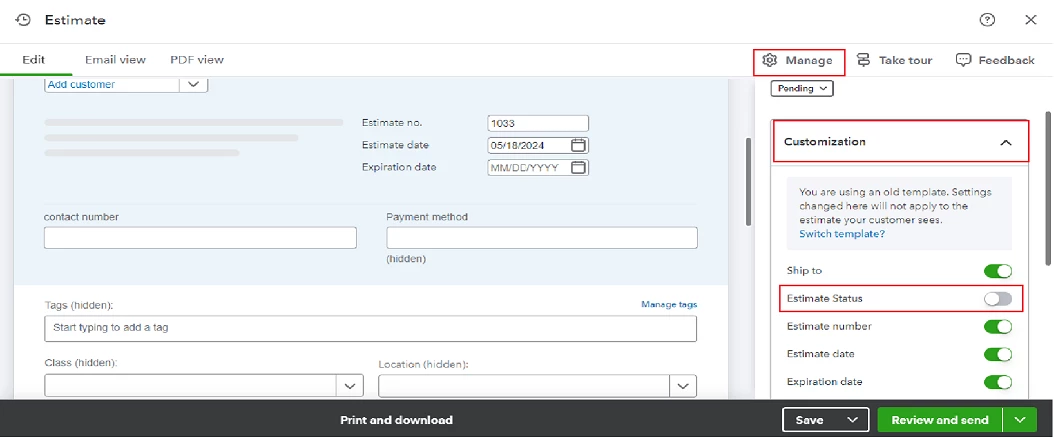This screenshot has height=438, width=1054.
Task: Click the Estimate no. field
Action: (538, 124)
